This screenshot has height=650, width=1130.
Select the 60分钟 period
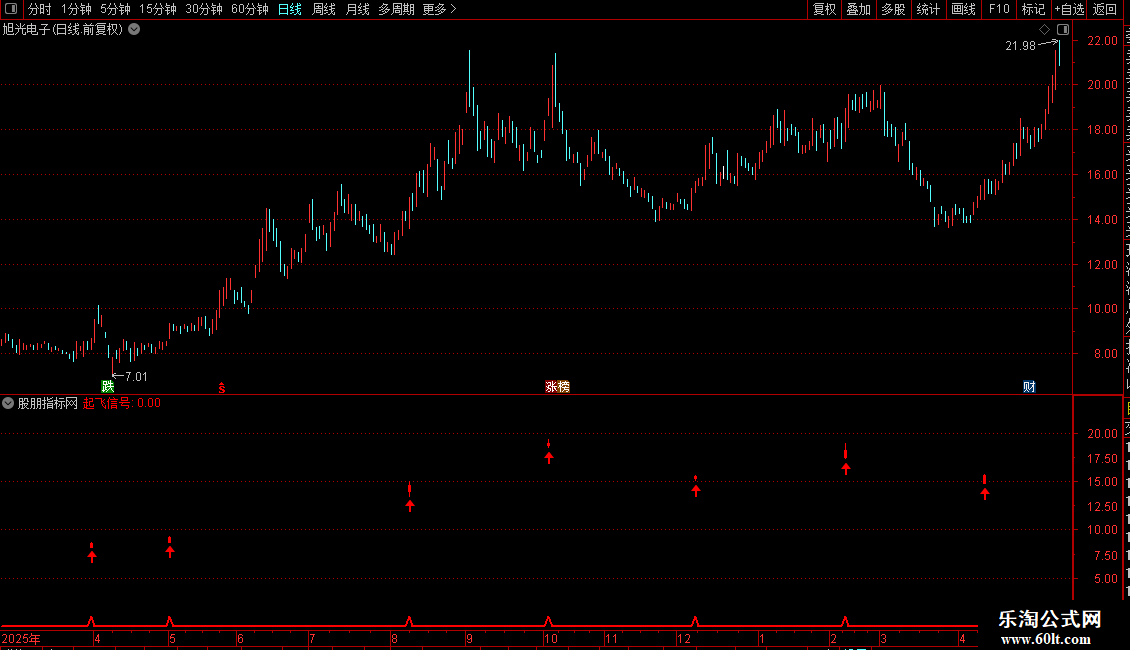point(250,9)
